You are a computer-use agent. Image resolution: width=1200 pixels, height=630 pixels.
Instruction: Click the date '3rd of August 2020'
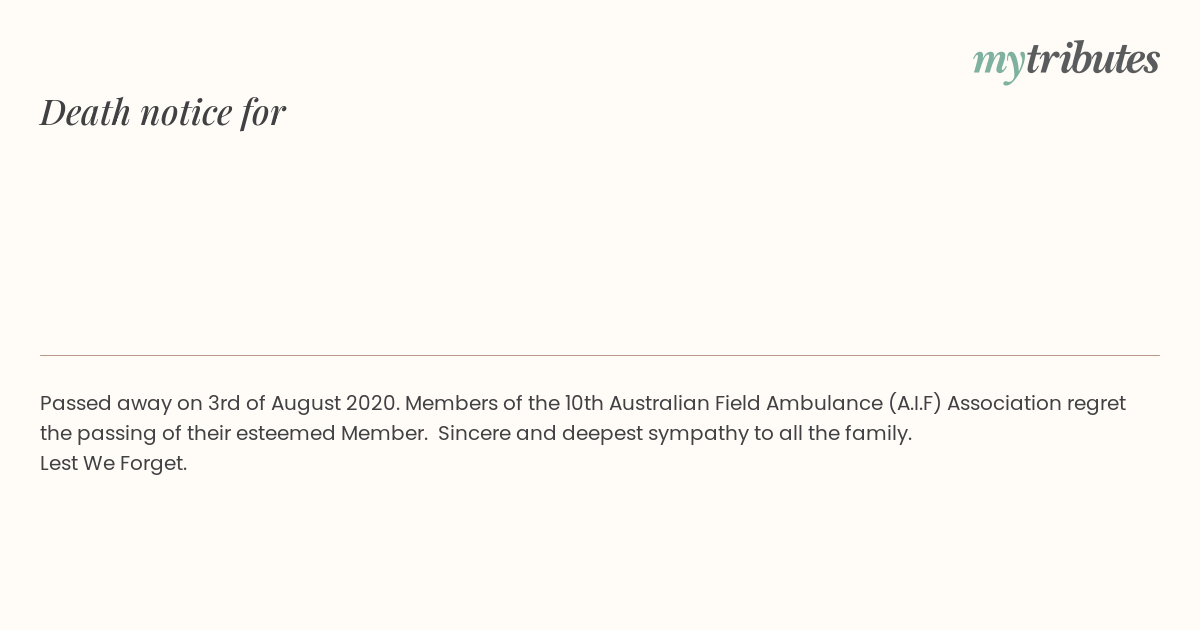tap(303, 403)
